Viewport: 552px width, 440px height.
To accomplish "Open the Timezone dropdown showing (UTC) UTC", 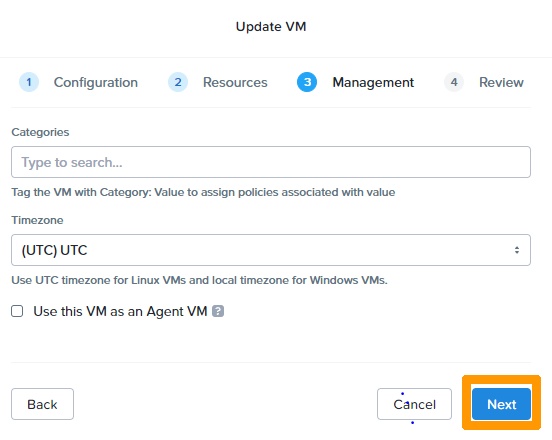I will (271, 250).
